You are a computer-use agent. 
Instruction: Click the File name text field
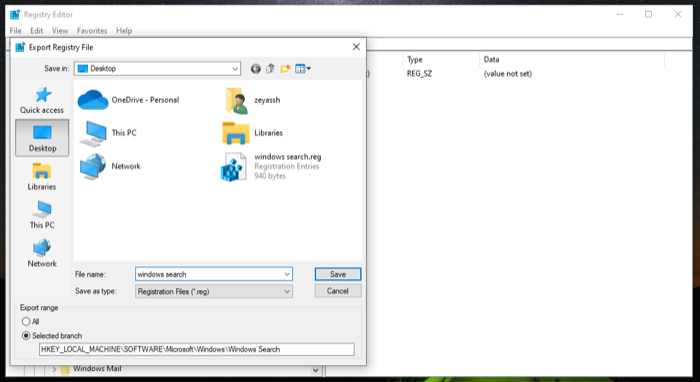pos(209,274)
